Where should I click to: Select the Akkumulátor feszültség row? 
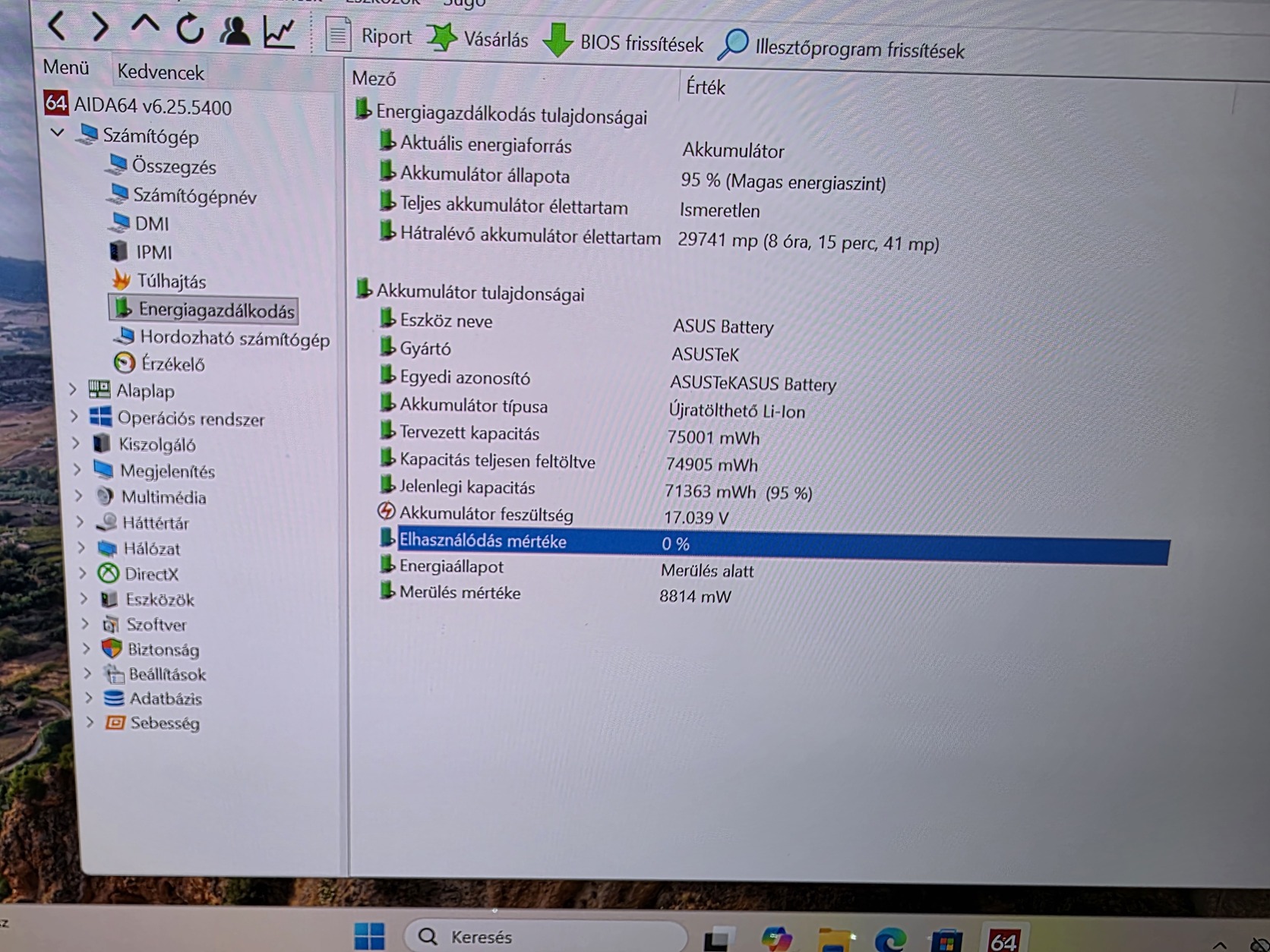[x=553, y=515]
